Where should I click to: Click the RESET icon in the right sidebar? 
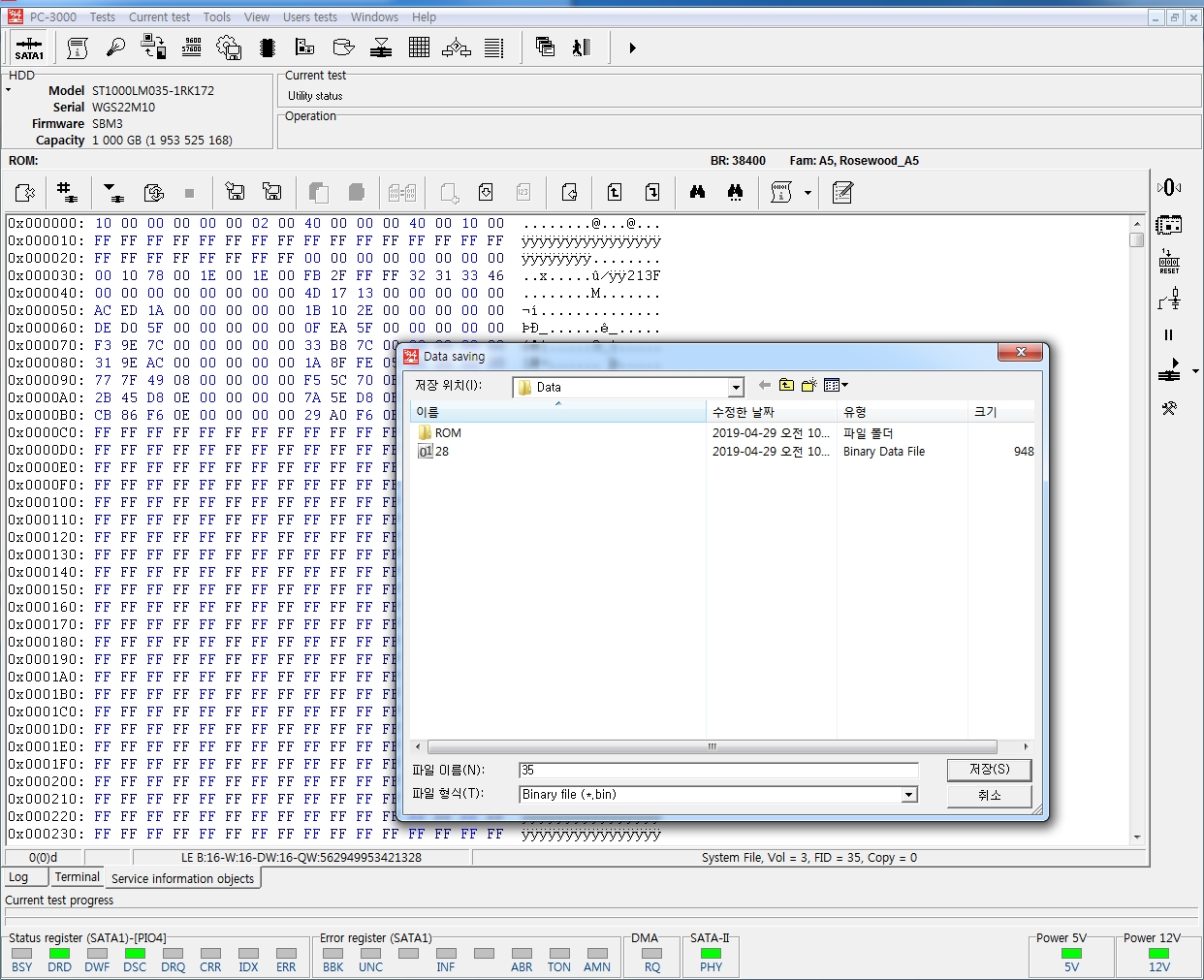coord(1169,262)
